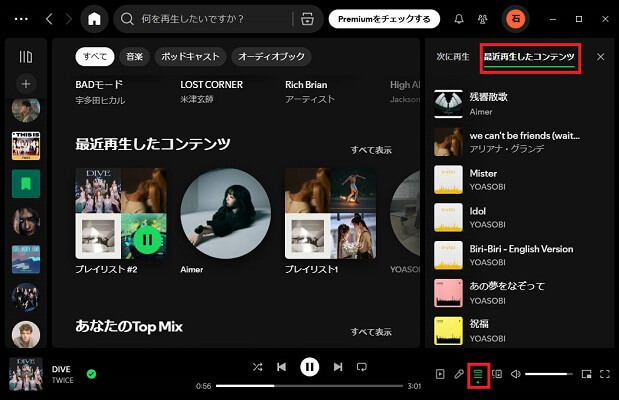Open the THIS IS playlist in sidebar
This screenshot has width=619, height=400.
26,146
